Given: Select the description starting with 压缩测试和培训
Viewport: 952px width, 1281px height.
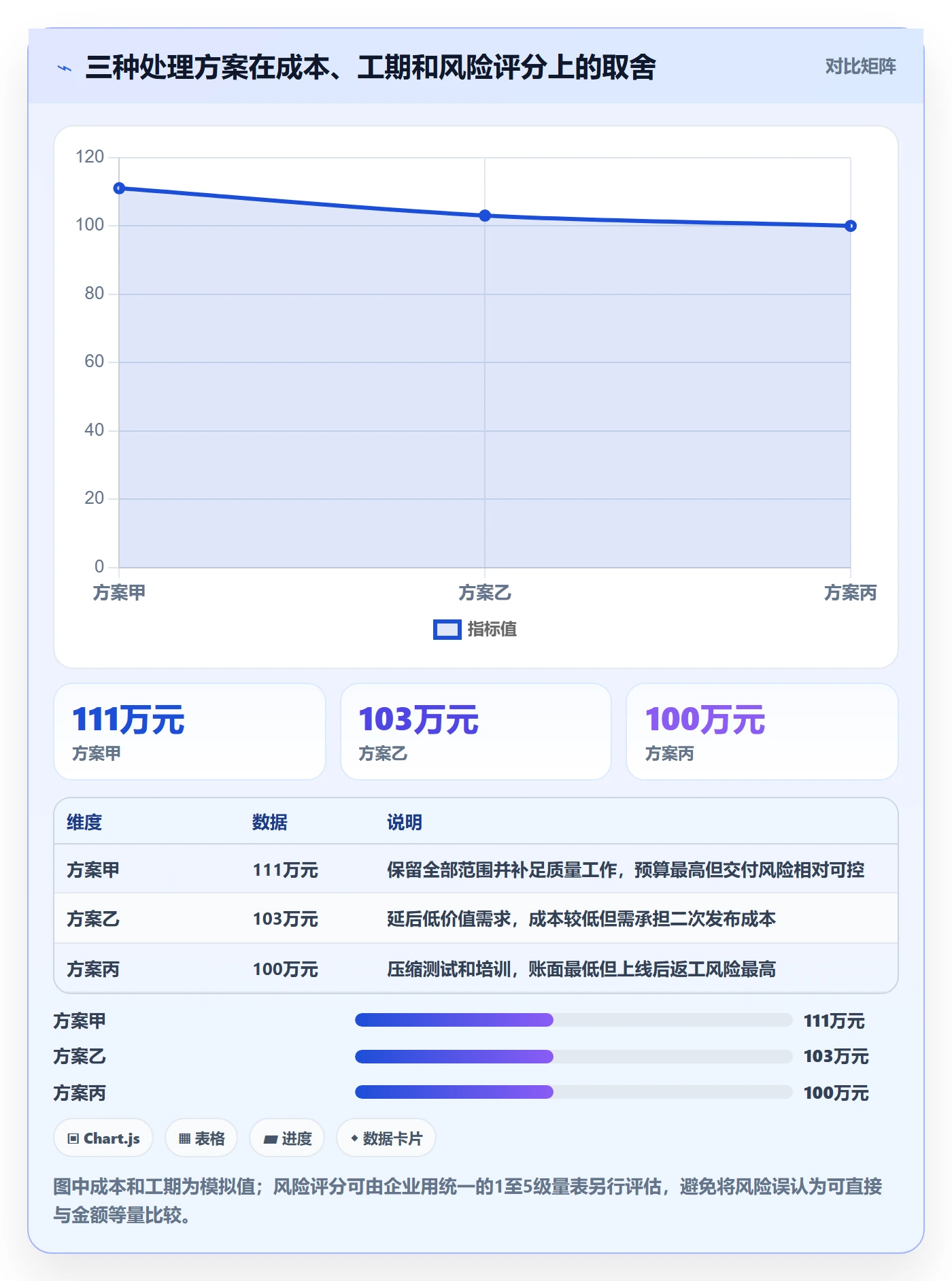Looking at the screenshot, I should click(581, 969).
